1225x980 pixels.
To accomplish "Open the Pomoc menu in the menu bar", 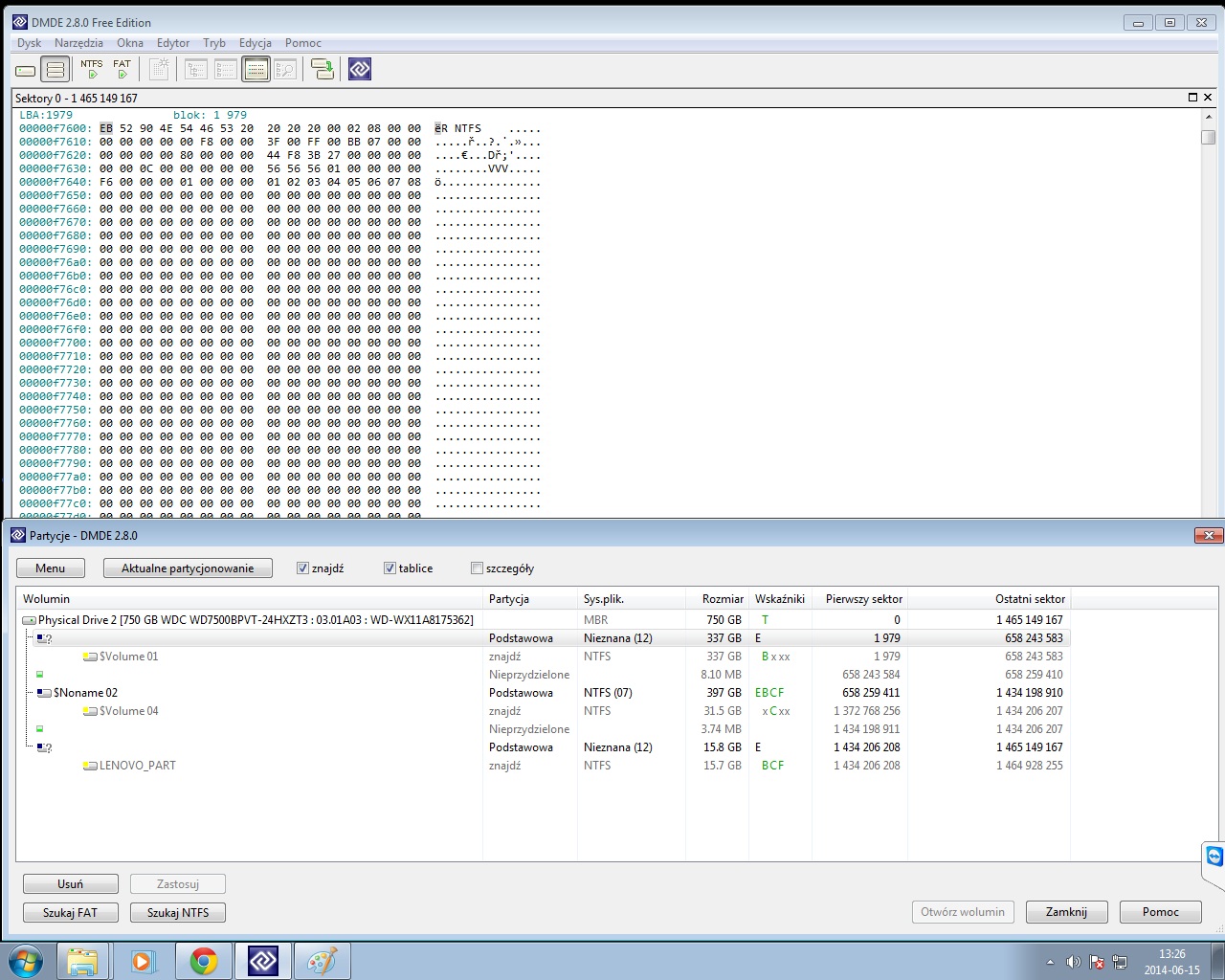I will coord(303,43).
